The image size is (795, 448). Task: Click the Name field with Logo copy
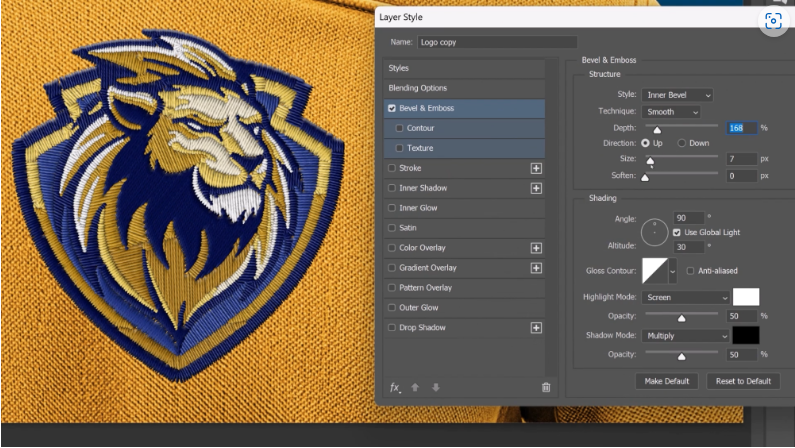coord(497,42)
